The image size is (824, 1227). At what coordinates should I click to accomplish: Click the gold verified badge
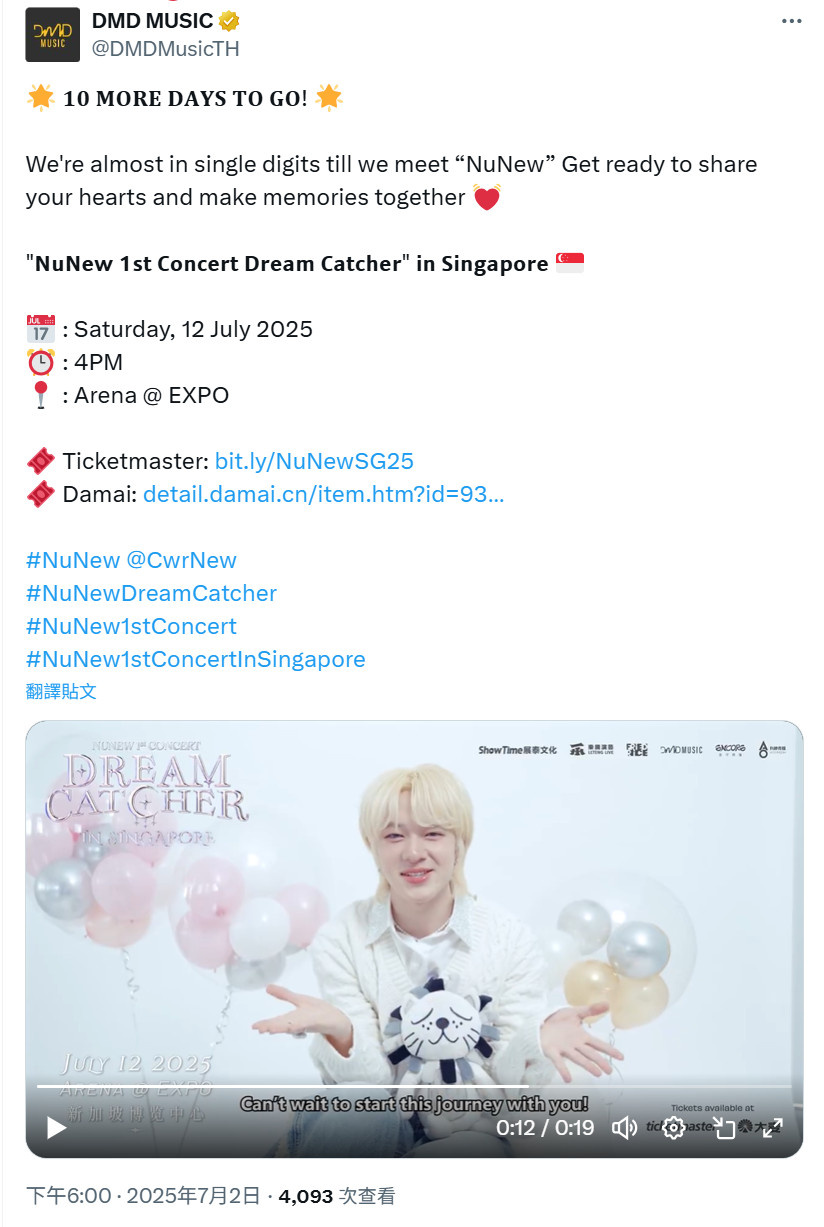pyautogui.click(x=230, y=21)
